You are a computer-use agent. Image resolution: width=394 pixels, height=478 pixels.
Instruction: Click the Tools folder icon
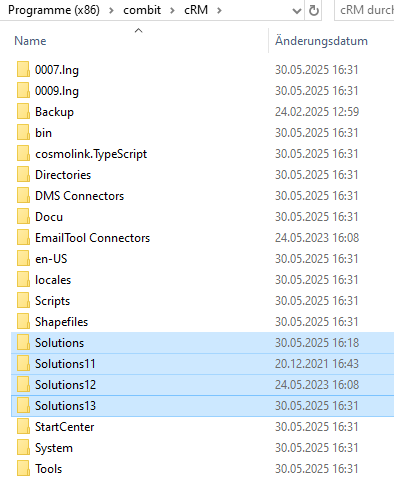[23, 469]
